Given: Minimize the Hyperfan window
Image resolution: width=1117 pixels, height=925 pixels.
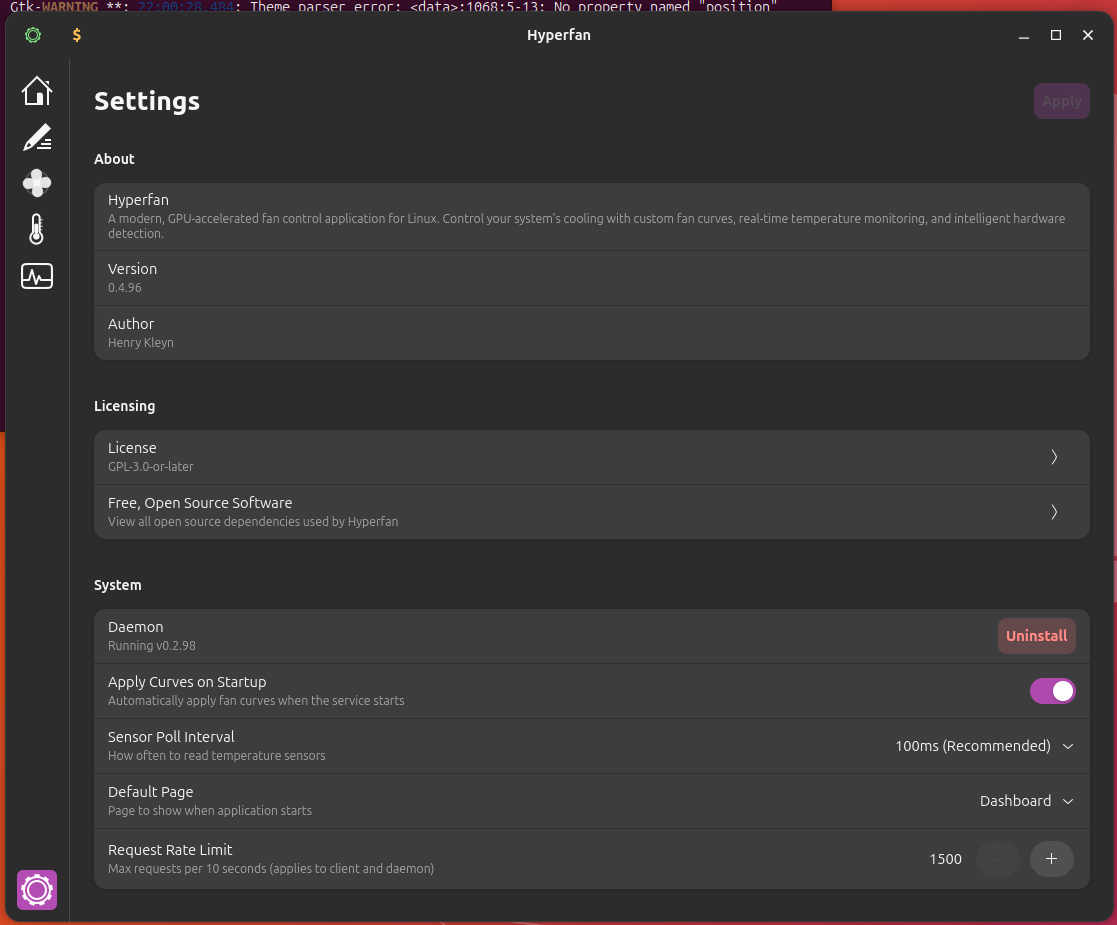Looking at the screenshot, I should [x=1024, y=35].
